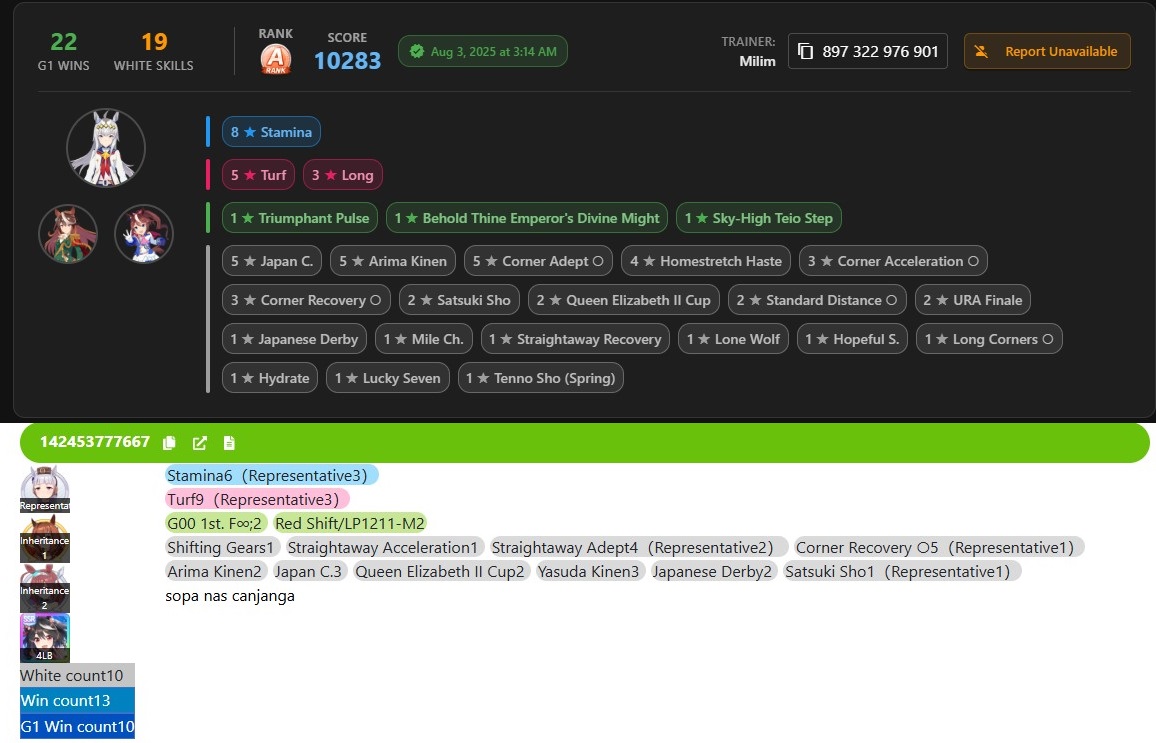Click the Straightaway Acceleration1 tag
This screenshot has height=743, width=1156.
pyautogui.click(x=384, y=548)
